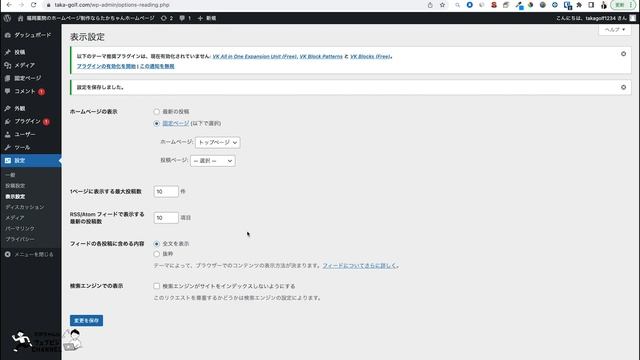Select 最新の投稿 radio button

[156, 111]
